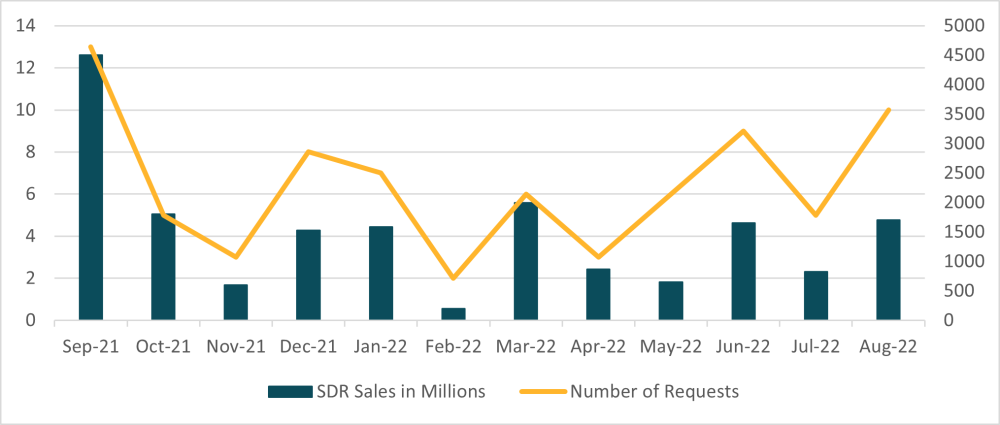
Task: Select the 'Number of Requests' legend text
Action: pyautogui.click(x=654, y=391)
